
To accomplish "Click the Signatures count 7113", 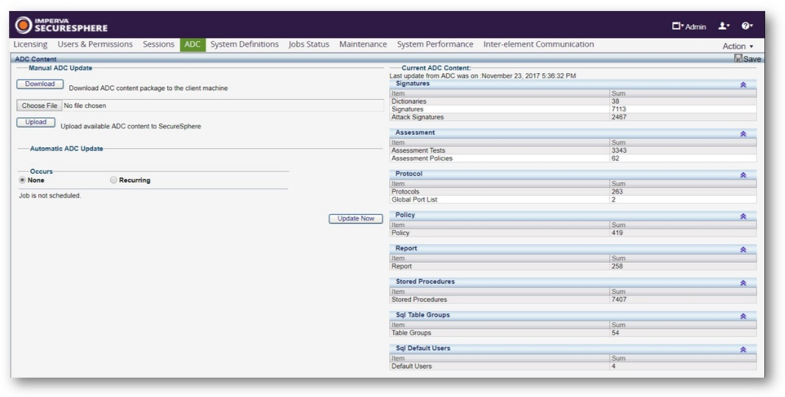I will (x=619, y=109).
